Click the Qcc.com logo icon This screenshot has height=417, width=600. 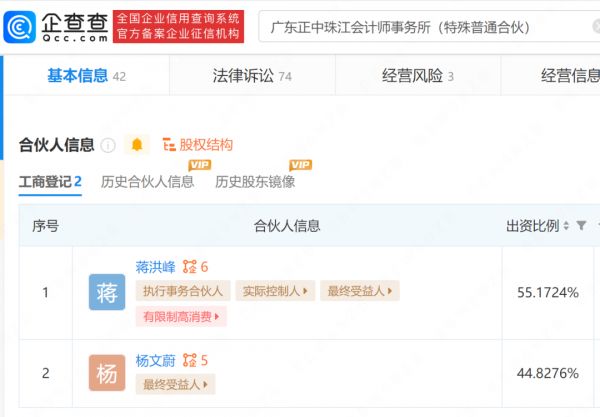tap(20, 27)
